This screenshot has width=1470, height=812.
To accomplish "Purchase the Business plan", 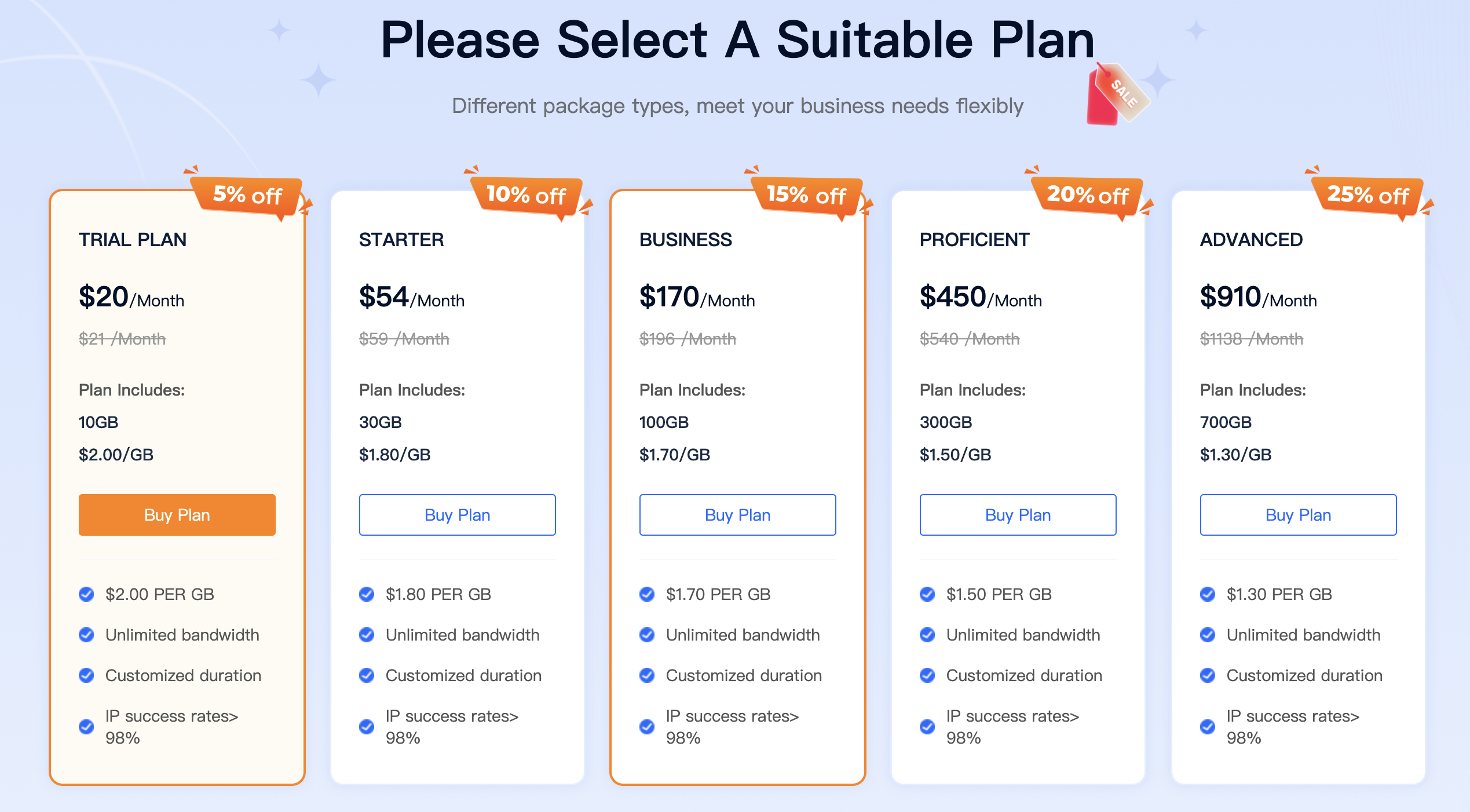I will click(x=738, y=515).
